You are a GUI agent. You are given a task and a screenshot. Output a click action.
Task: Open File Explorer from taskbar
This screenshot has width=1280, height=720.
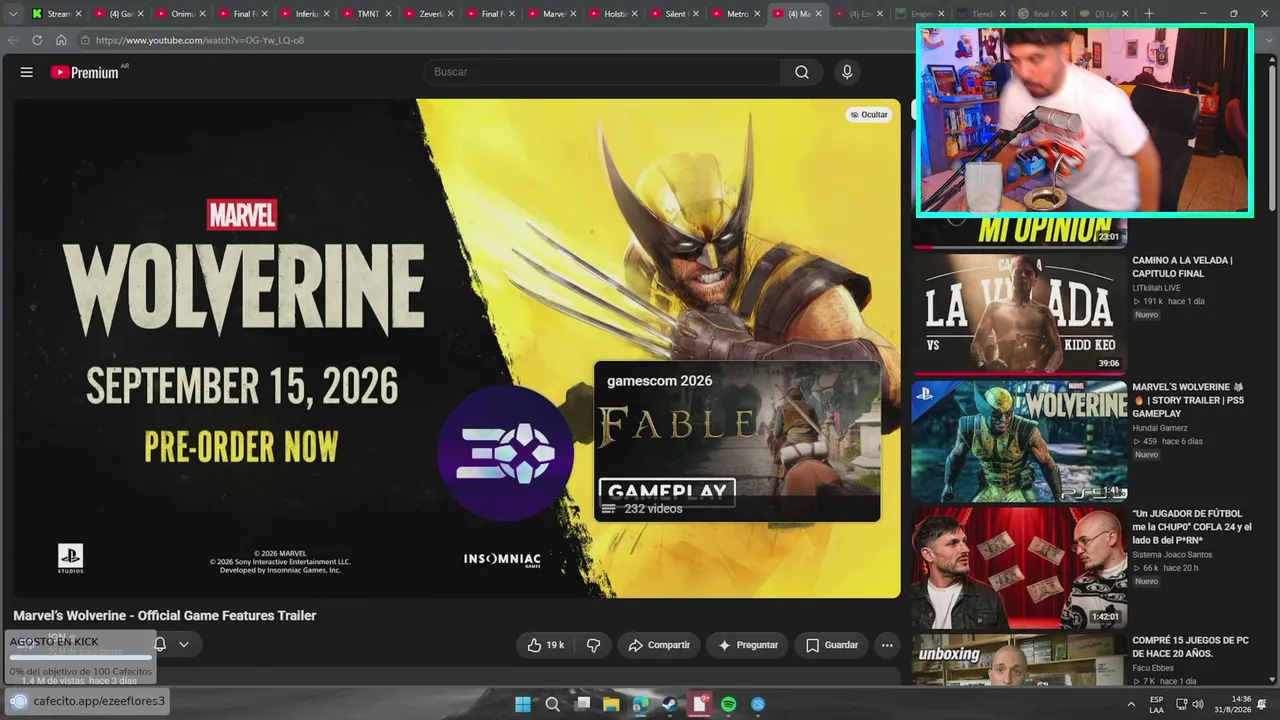click(611, 704)
